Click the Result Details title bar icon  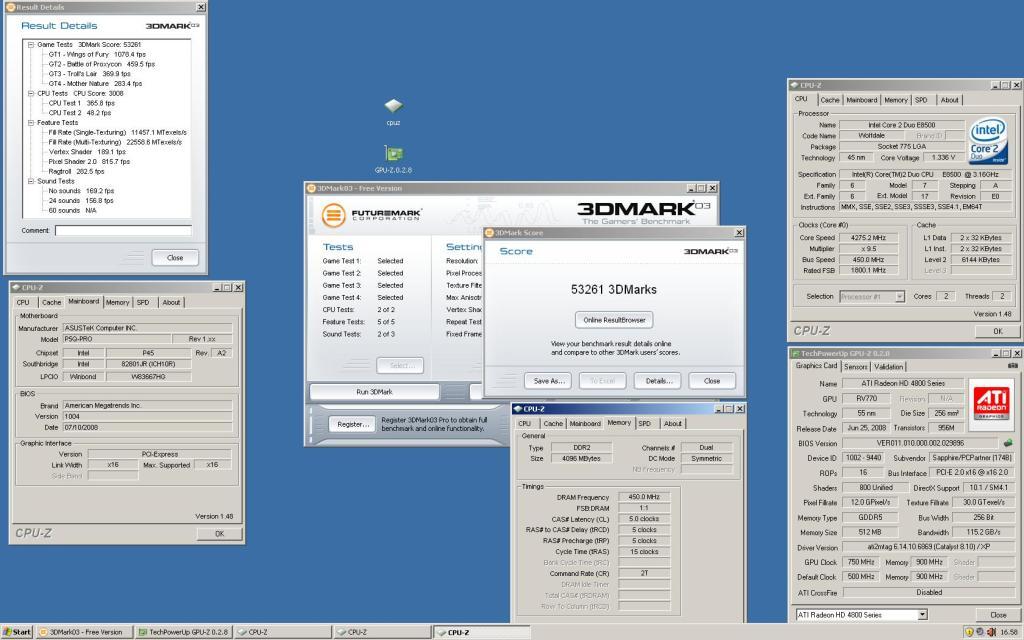tap(10, 7)
